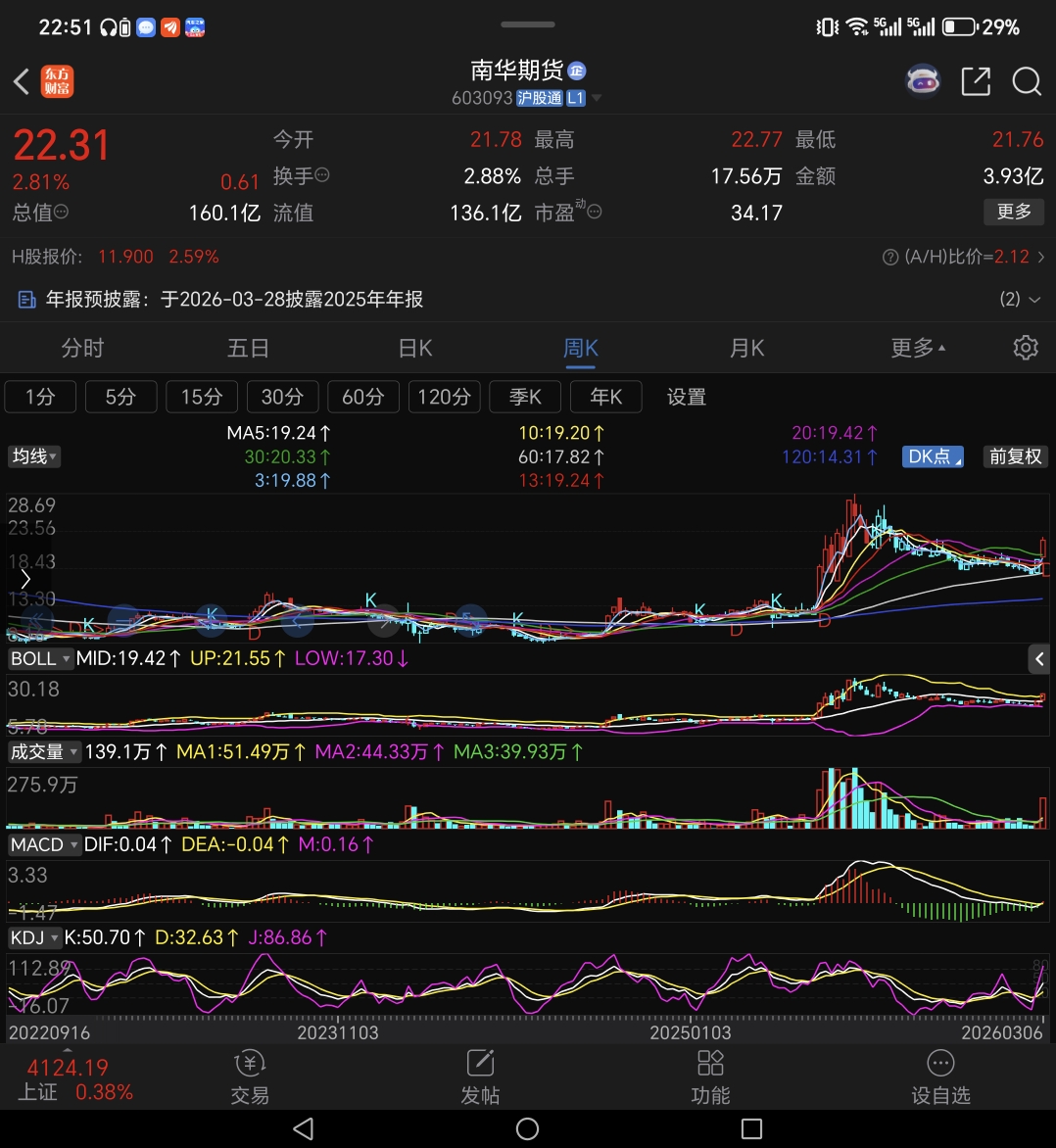Tap the 市盈 info circle icon
The width and height of the screenshot is (1056, 1148).
point(595,212)
